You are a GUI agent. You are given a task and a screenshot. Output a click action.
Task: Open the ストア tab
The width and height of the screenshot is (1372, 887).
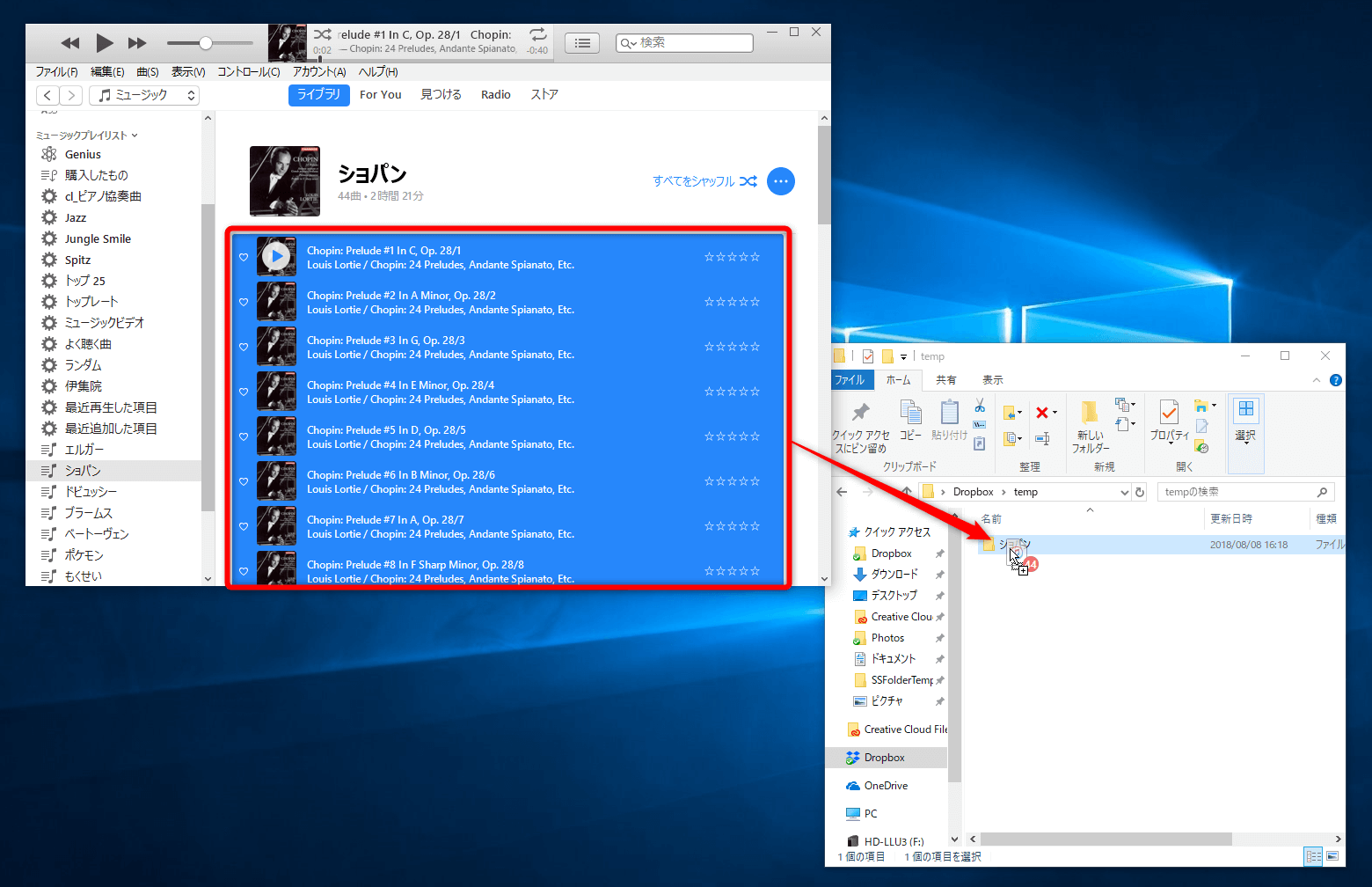544,94
